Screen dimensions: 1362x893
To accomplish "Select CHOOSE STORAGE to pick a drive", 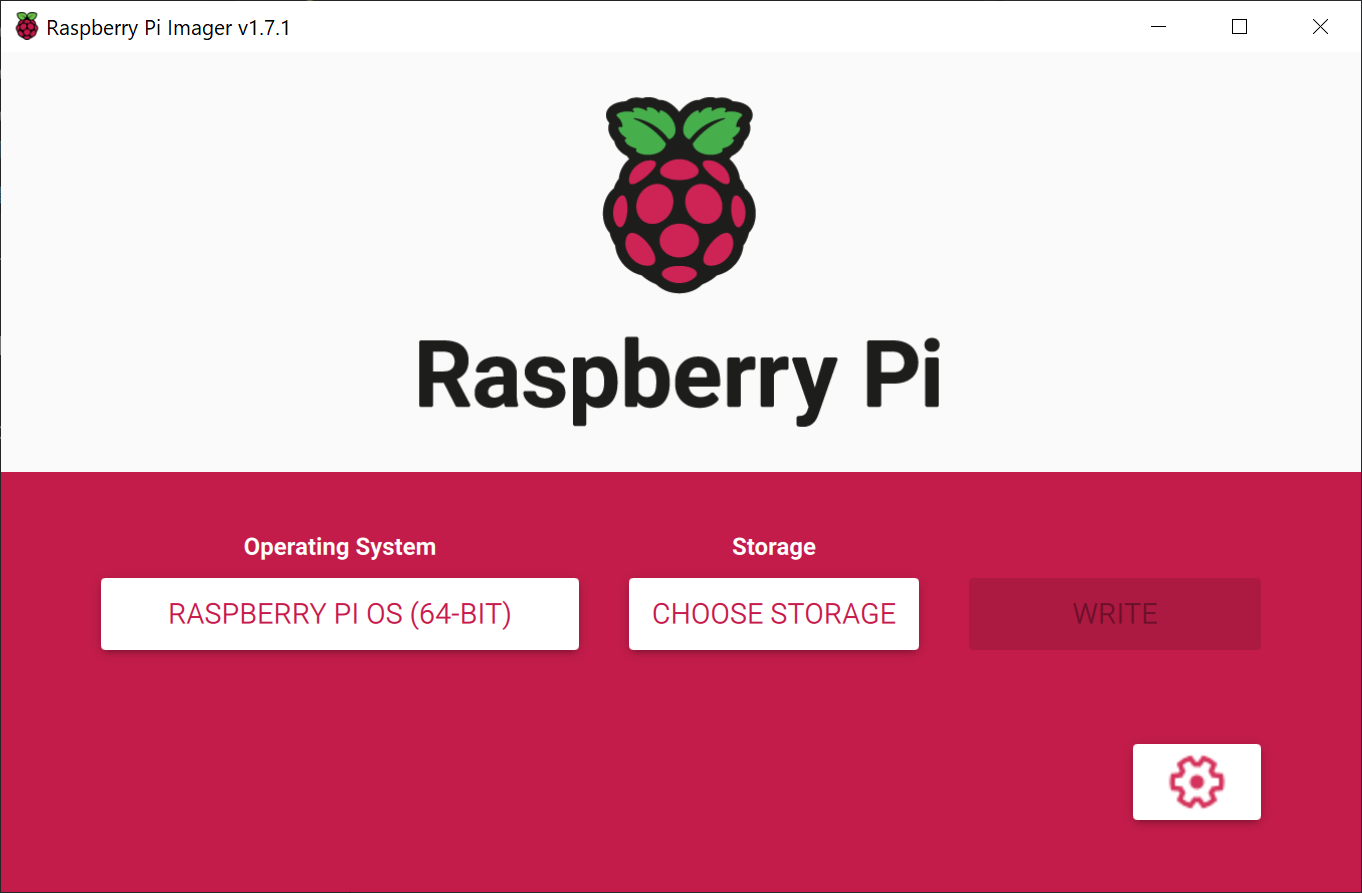I will [774, 614].
